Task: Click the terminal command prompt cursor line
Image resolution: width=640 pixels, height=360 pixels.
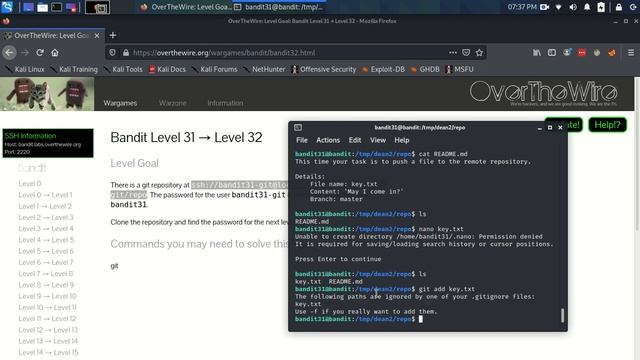Action: click(359, 319)
